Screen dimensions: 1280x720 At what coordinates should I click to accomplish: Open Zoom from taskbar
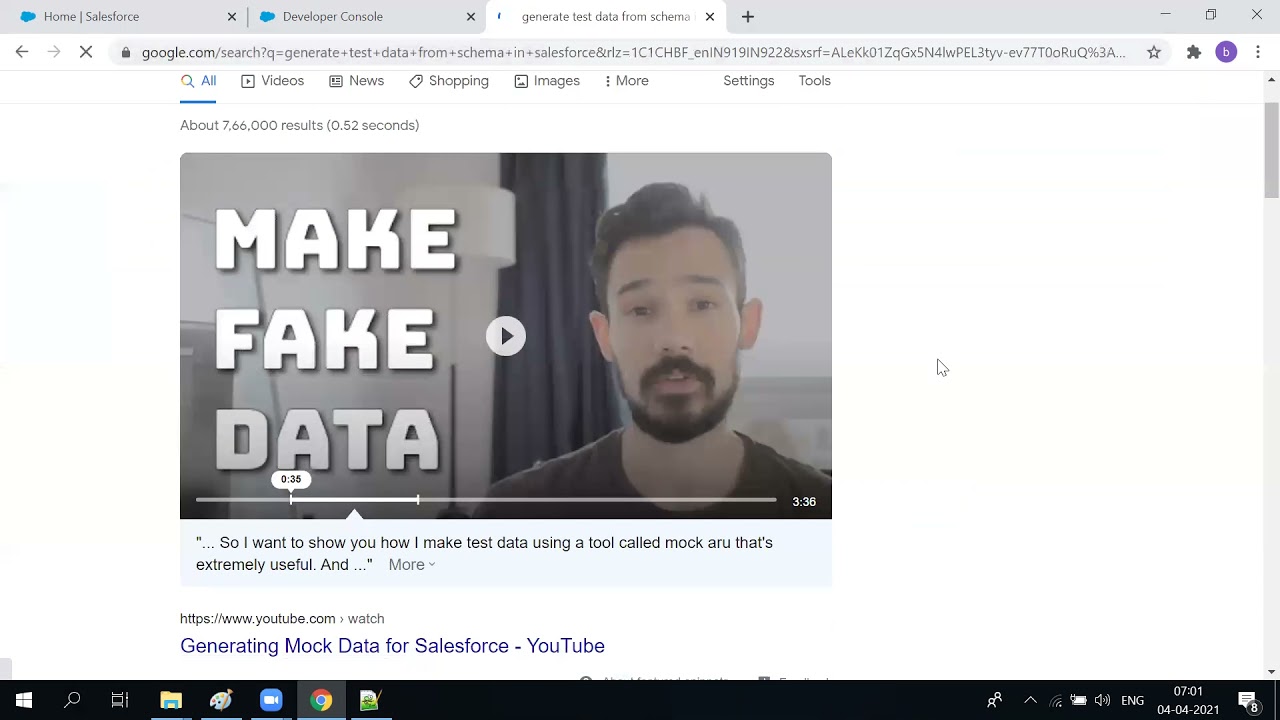point(271,700)
